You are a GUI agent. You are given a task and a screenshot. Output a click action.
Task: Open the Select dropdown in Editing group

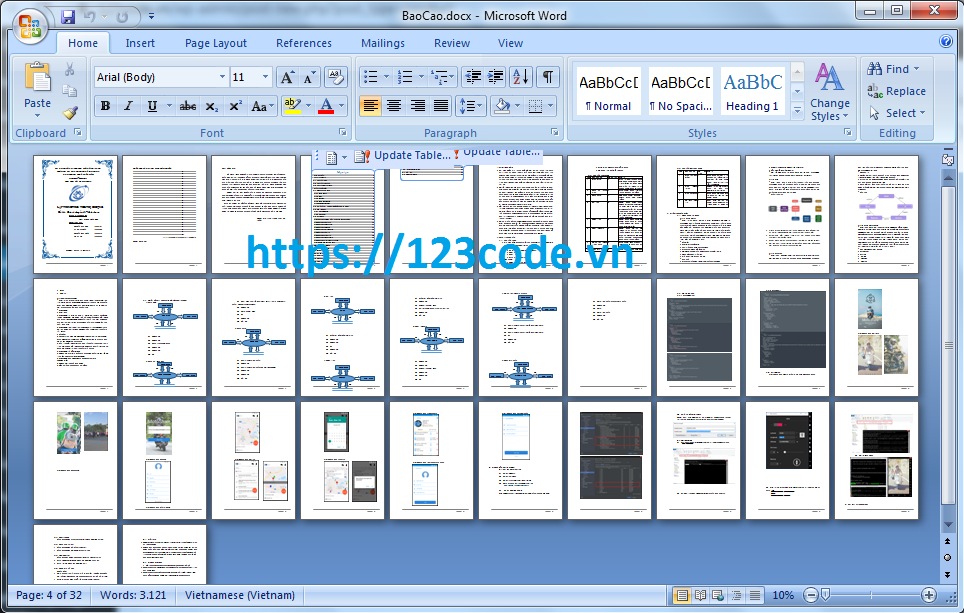[x=897, y=113]
